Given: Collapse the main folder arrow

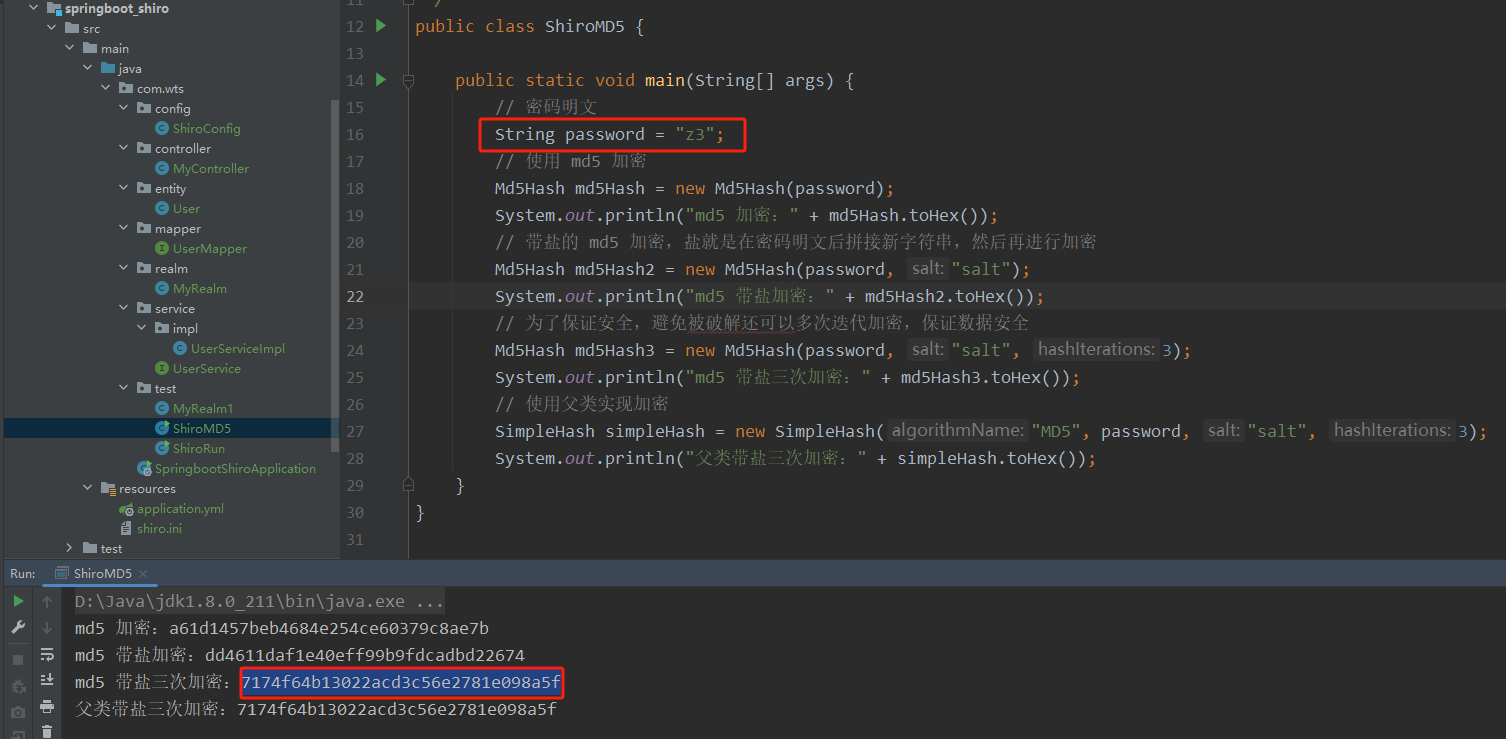Looking at the screenshot, I should click(69, 48).
